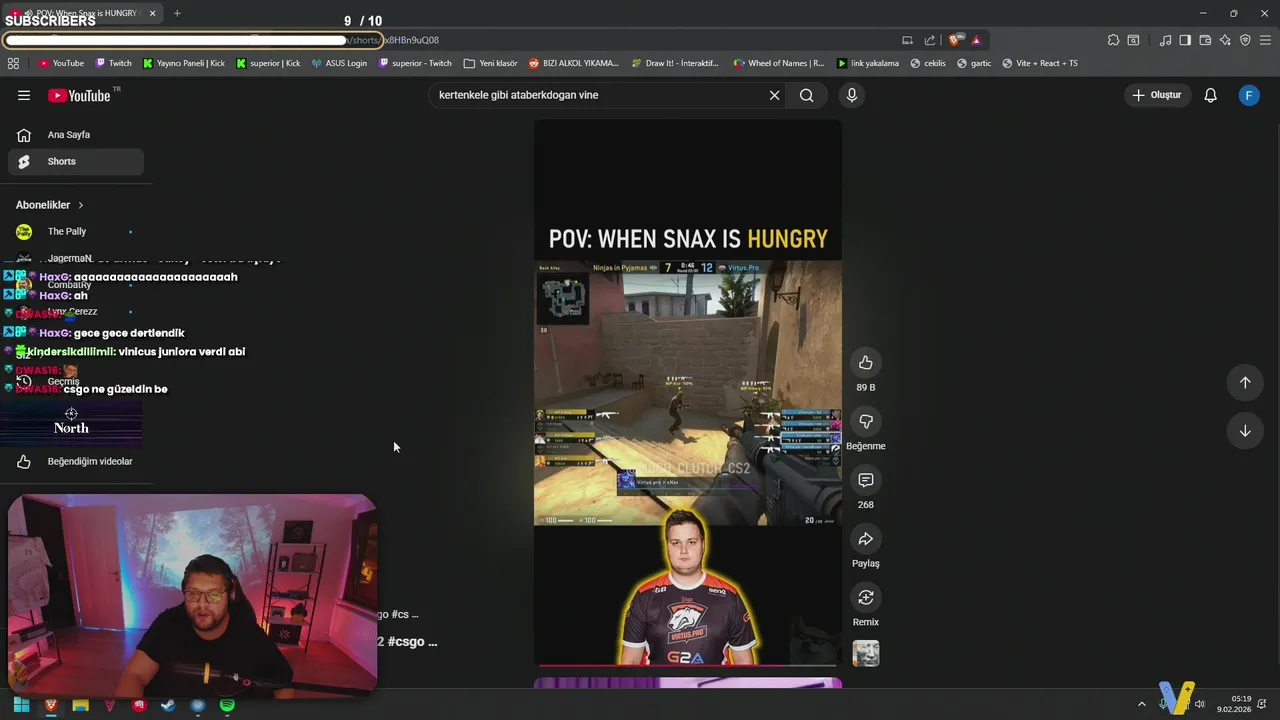1280x720 pixels.
Task: Show hidden system tray icons
Action: click(x=1142, y=704)
